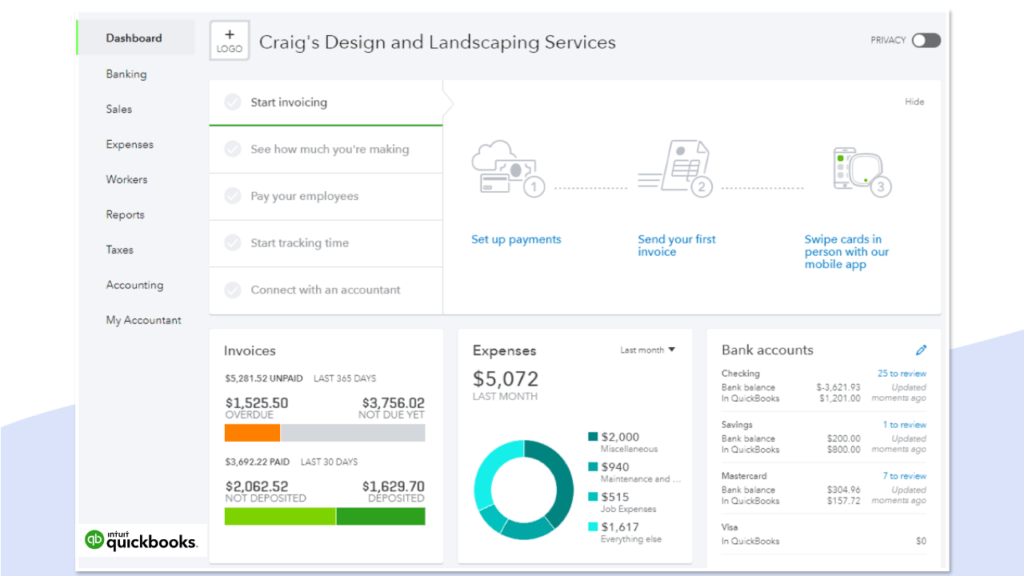Click 25 to review for Checking
This screenshot has height=576, width=1024.
click(x=901, y=374)
